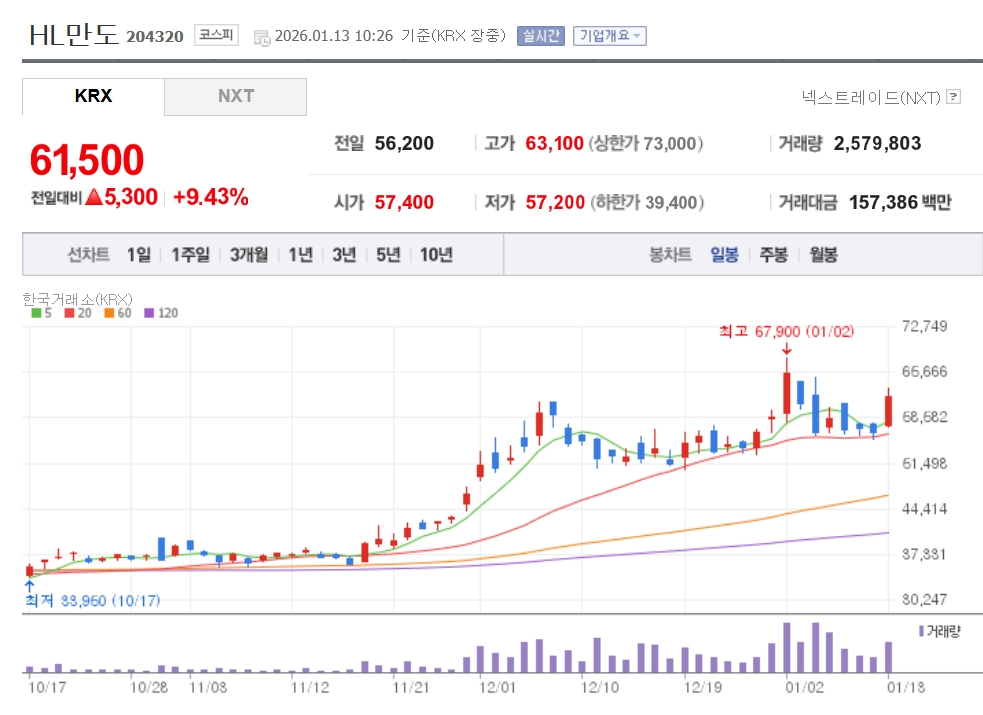Select the 3개월 line chart period
The height and width of the screenshot is (715, 983).
(248, 254)
